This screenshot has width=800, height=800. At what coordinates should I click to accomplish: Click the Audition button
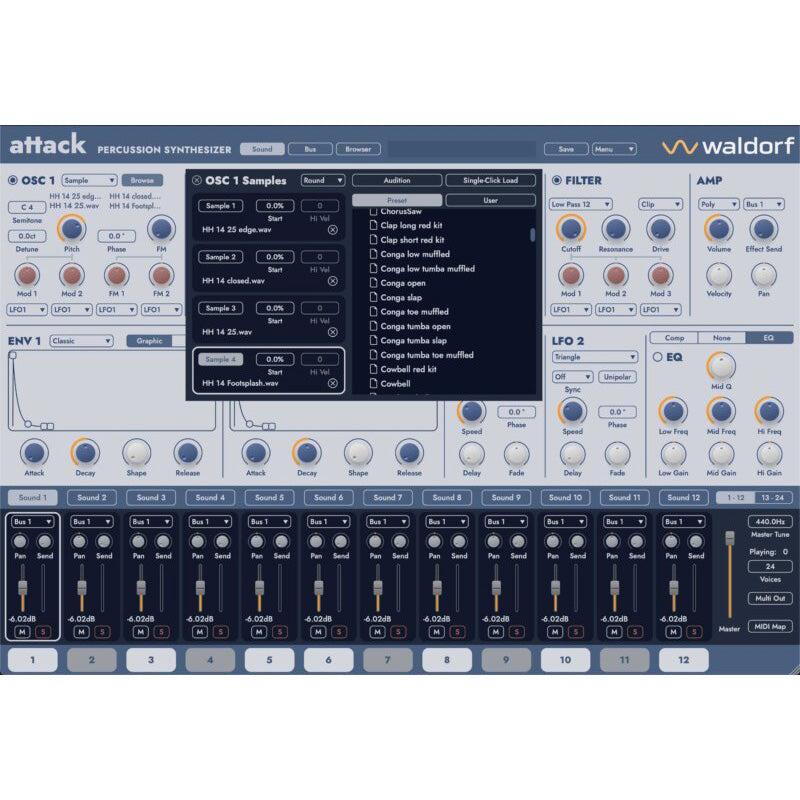398,181
